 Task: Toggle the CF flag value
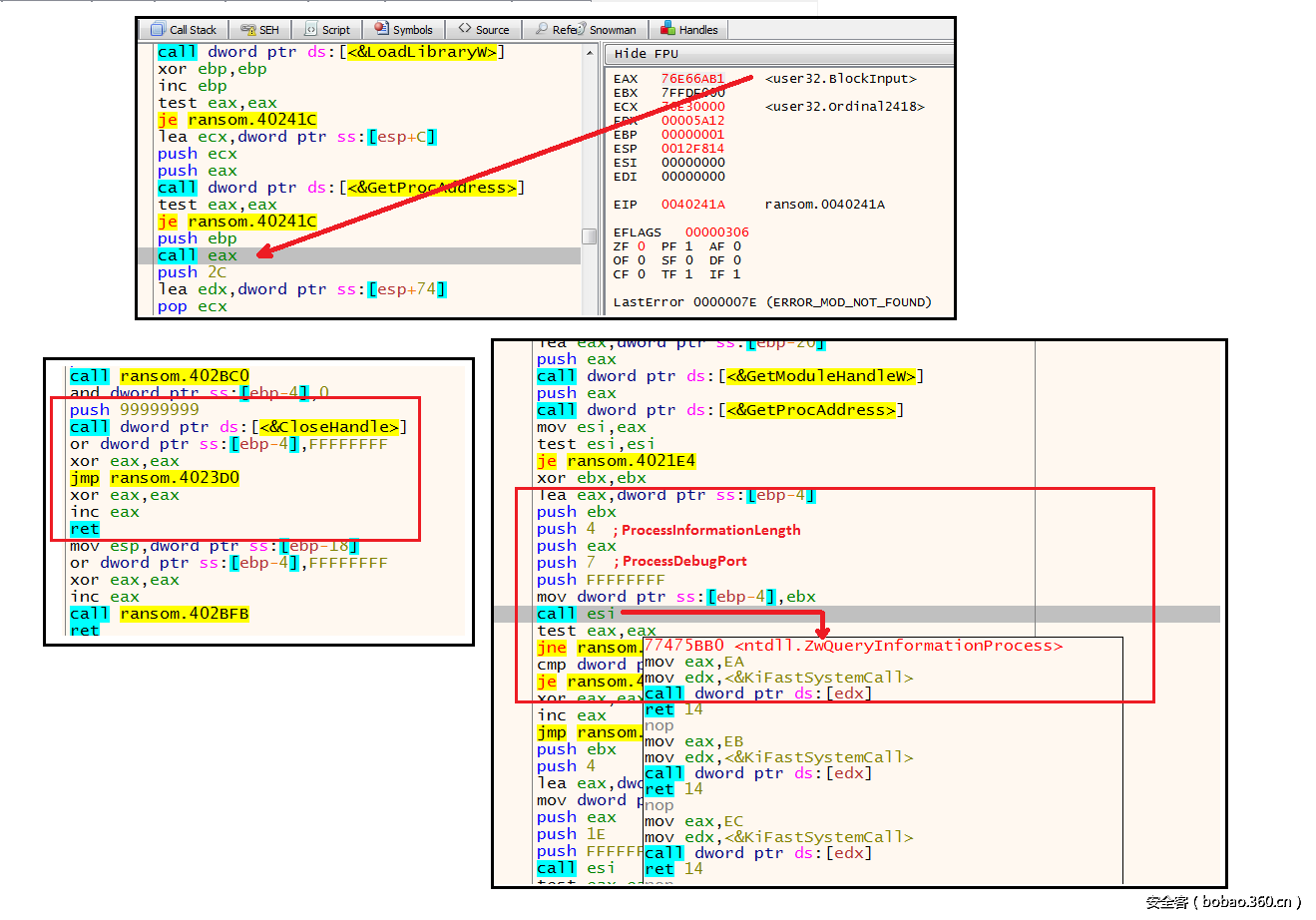[x=642, y=274]
